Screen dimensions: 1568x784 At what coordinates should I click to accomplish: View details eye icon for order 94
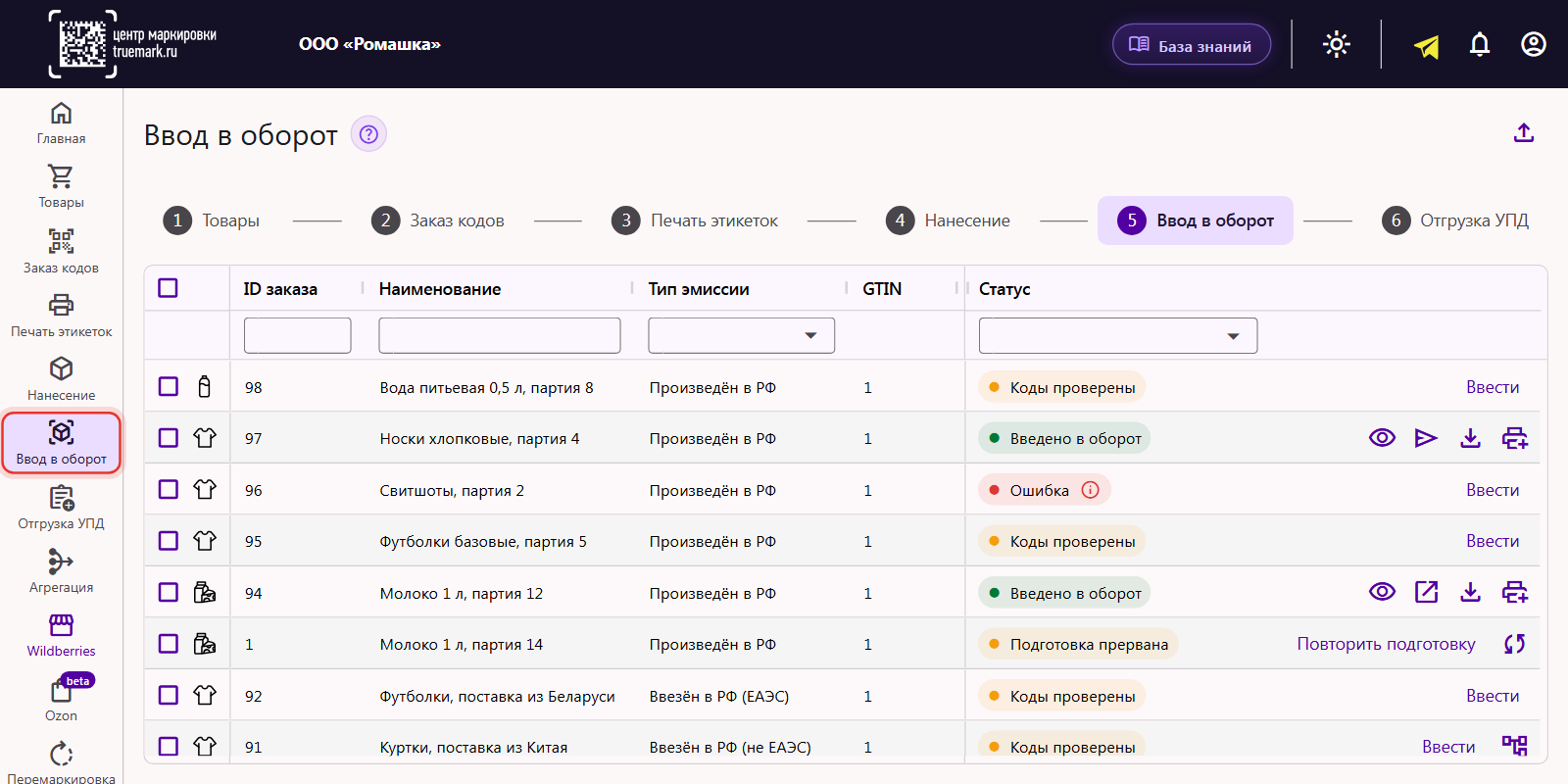pos(1382,592)
